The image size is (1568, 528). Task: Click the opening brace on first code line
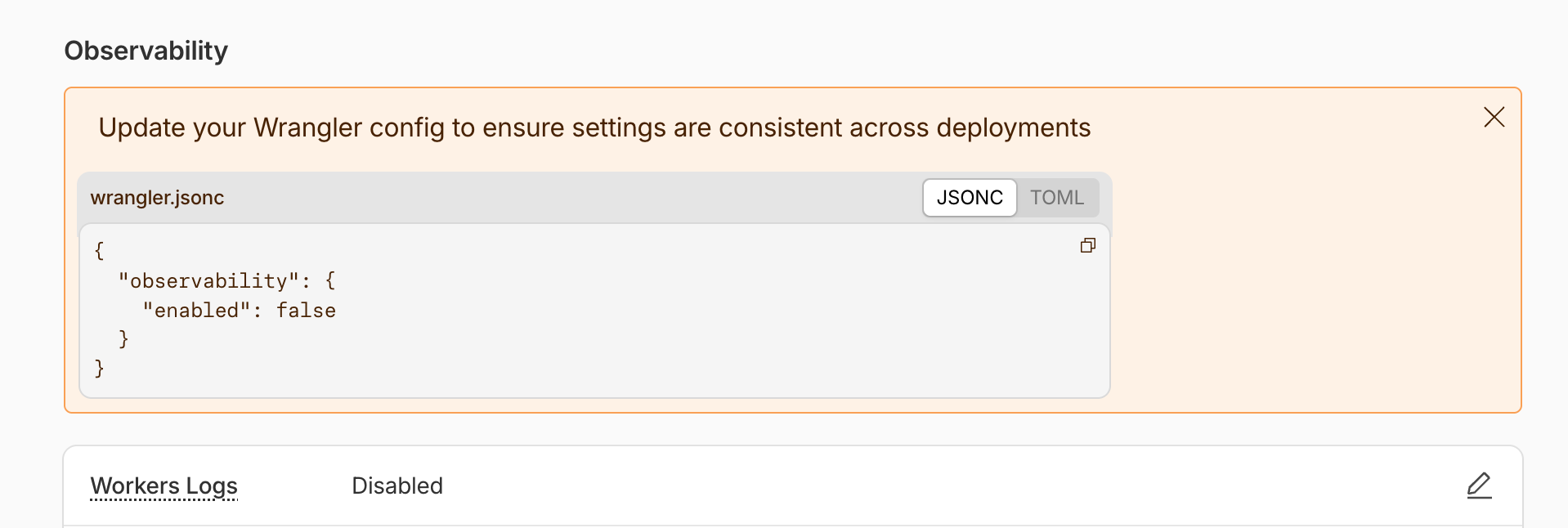point(99,251)
